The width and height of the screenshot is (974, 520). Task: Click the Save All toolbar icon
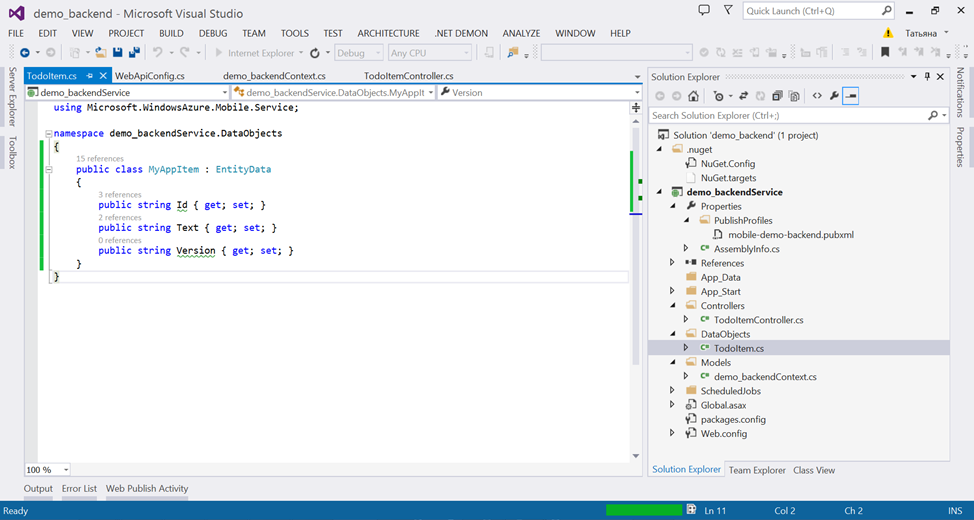(x=134, y=53)
